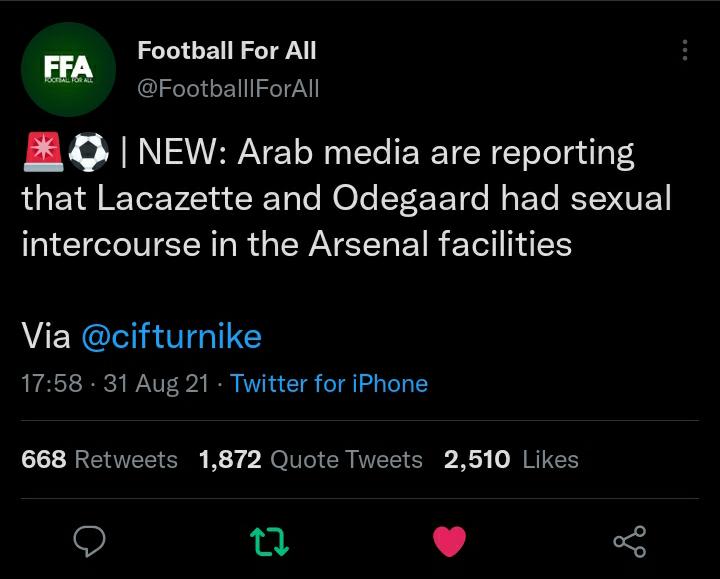720x579 pixels.
Task: View the 2,510 Likes list
Action: (511, 459)
